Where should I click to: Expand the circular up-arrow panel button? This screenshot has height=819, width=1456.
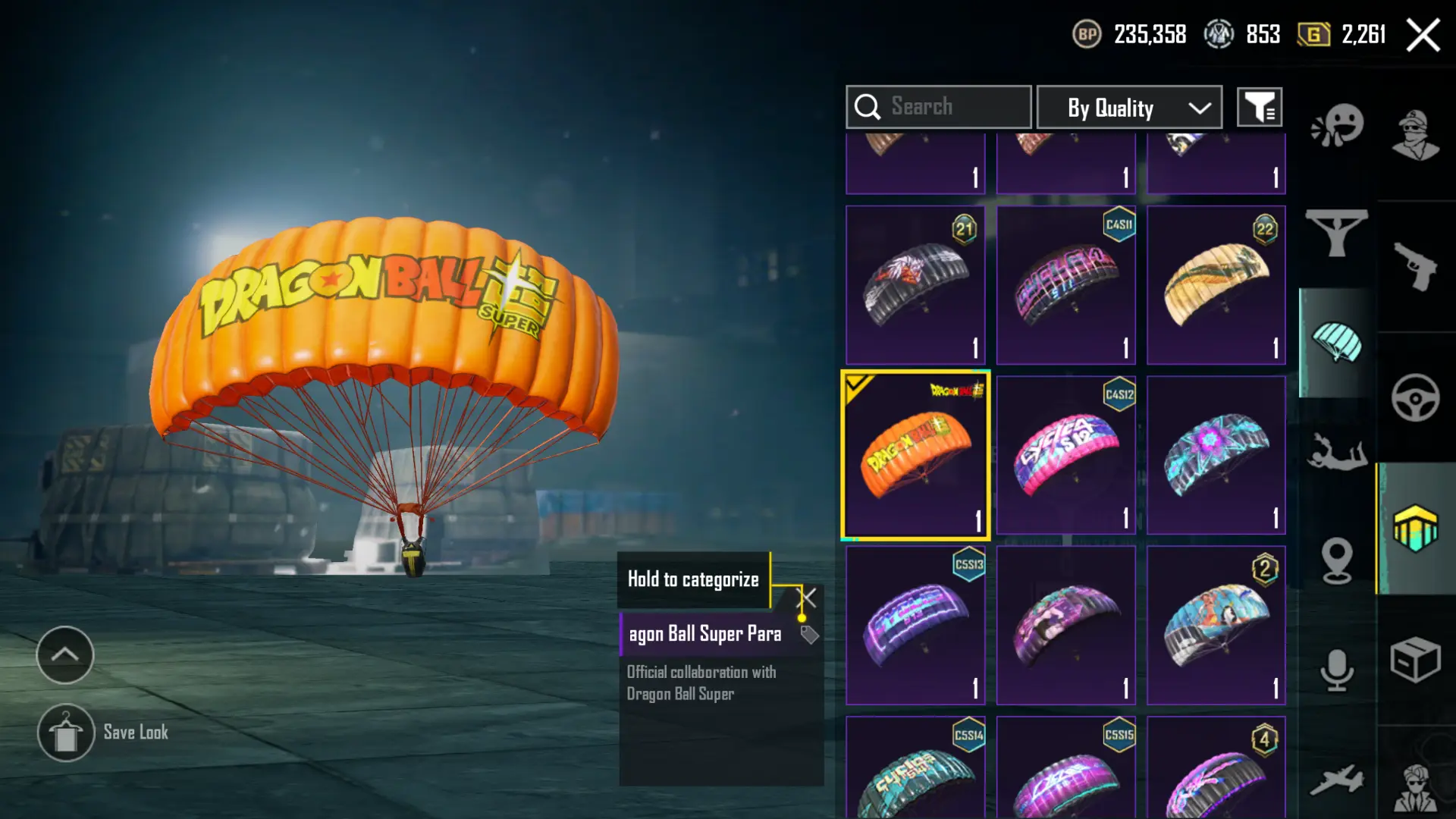coord(65,655)
